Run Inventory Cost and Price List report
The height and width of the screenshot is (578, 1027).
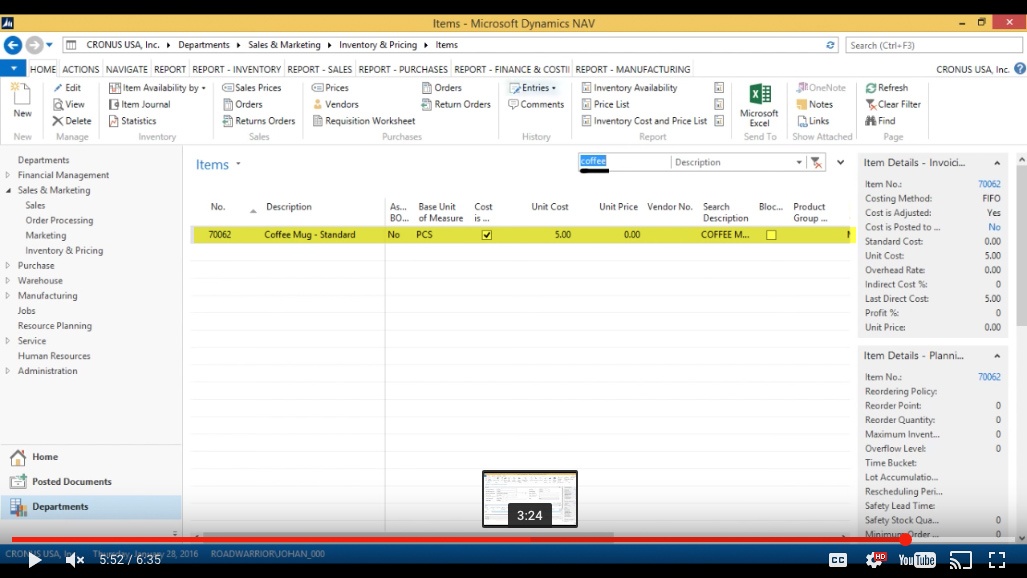644,121
